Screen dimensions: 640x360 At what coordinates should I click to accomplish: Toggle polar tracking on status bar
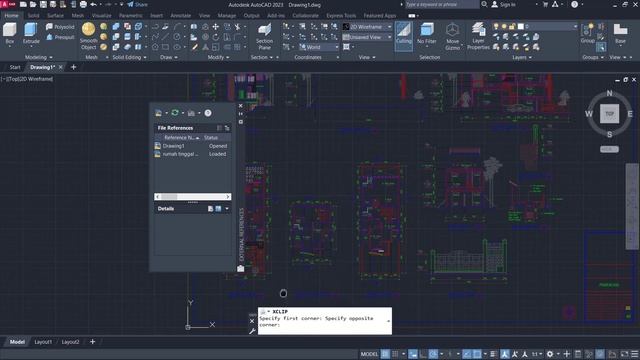tap(433, 354)
